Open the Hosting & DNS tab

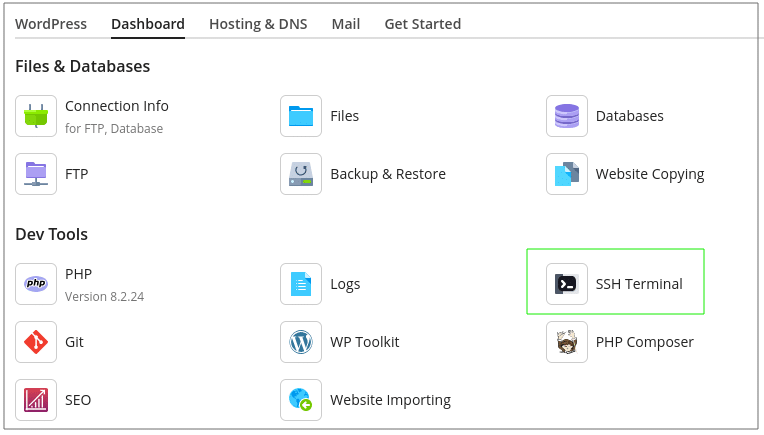(258, 24)
